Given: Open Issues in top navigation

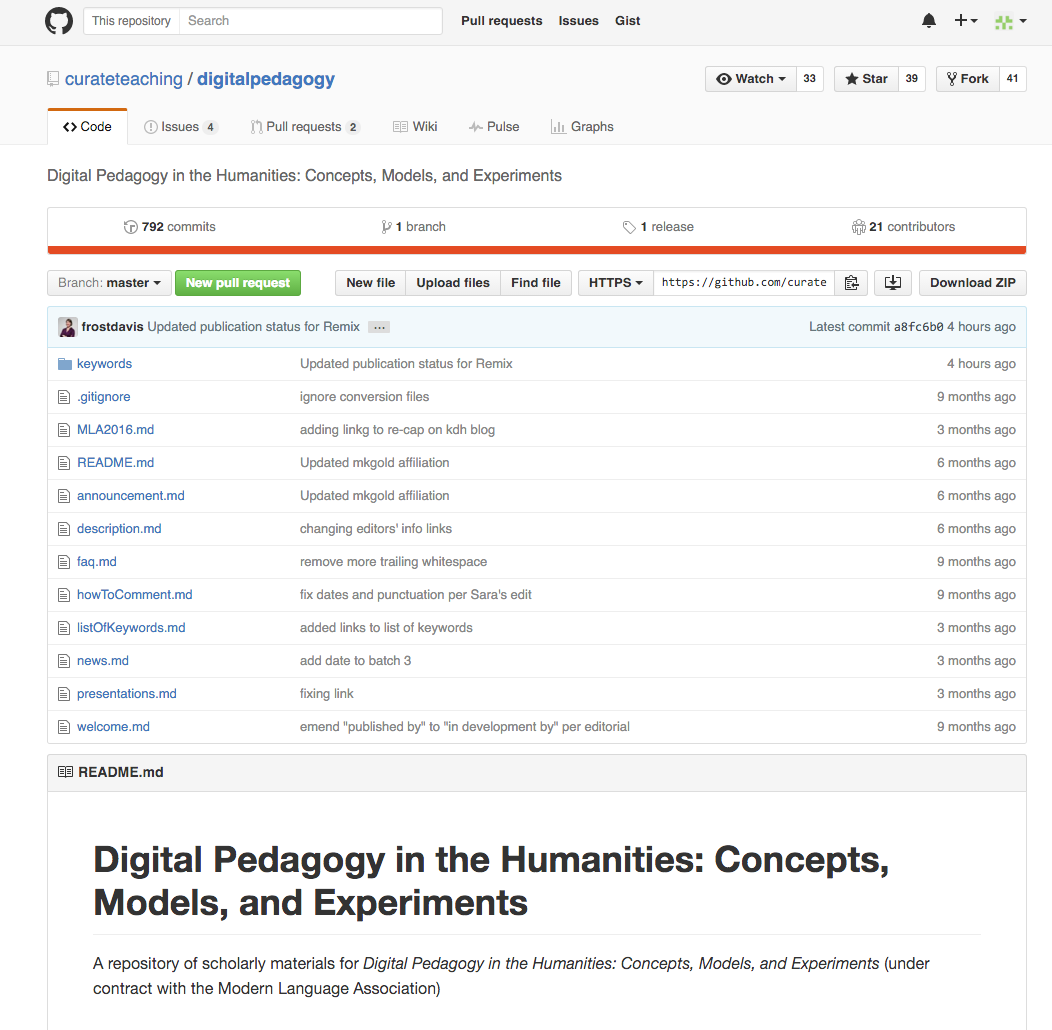Looking at the screenshot, I should pyautogui.click(x=578, y=21).
